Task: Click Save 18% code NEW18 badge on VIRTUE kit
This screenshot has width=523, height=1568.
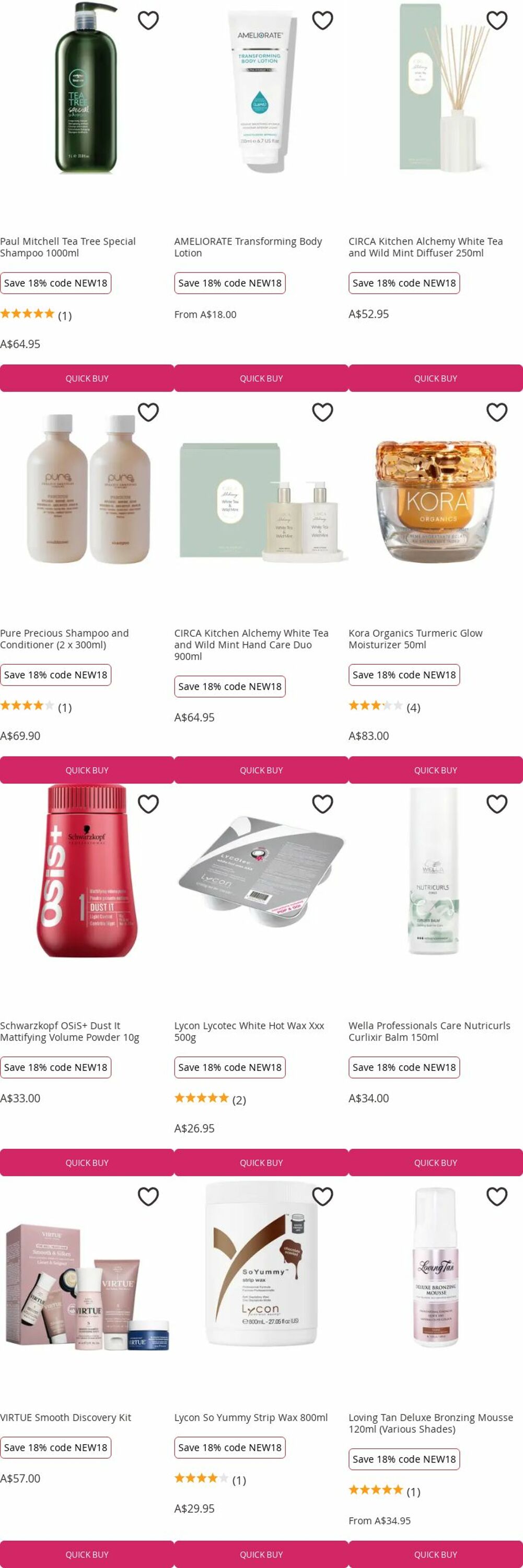Action: pyautogui.click(x=55, y=1447)
